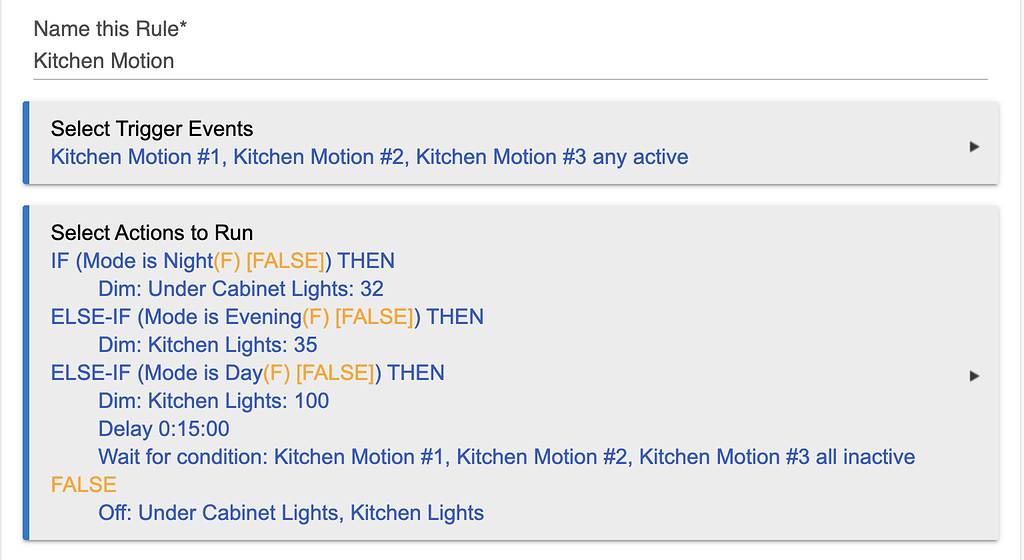Select Dim Kitchen Lights 35 action

[208, 345]
